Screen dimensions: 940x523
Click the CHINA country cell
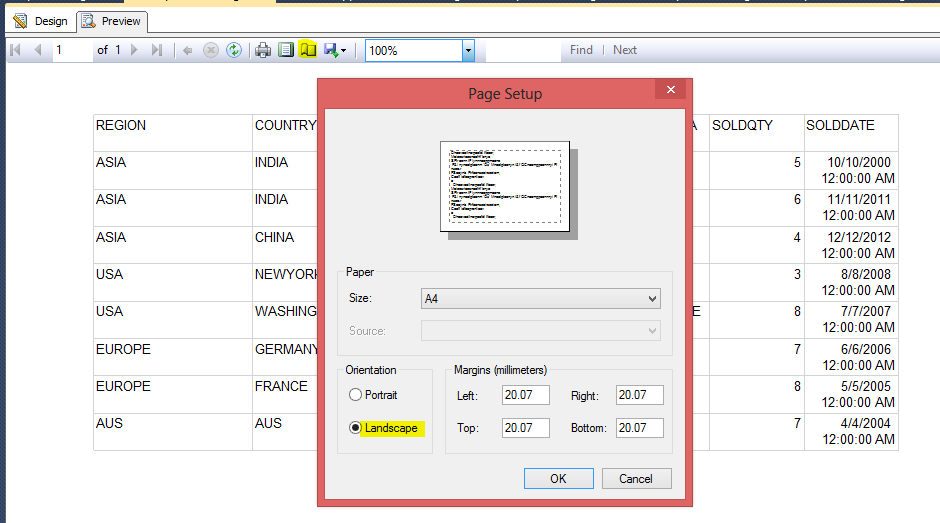[x=285, y=245]
